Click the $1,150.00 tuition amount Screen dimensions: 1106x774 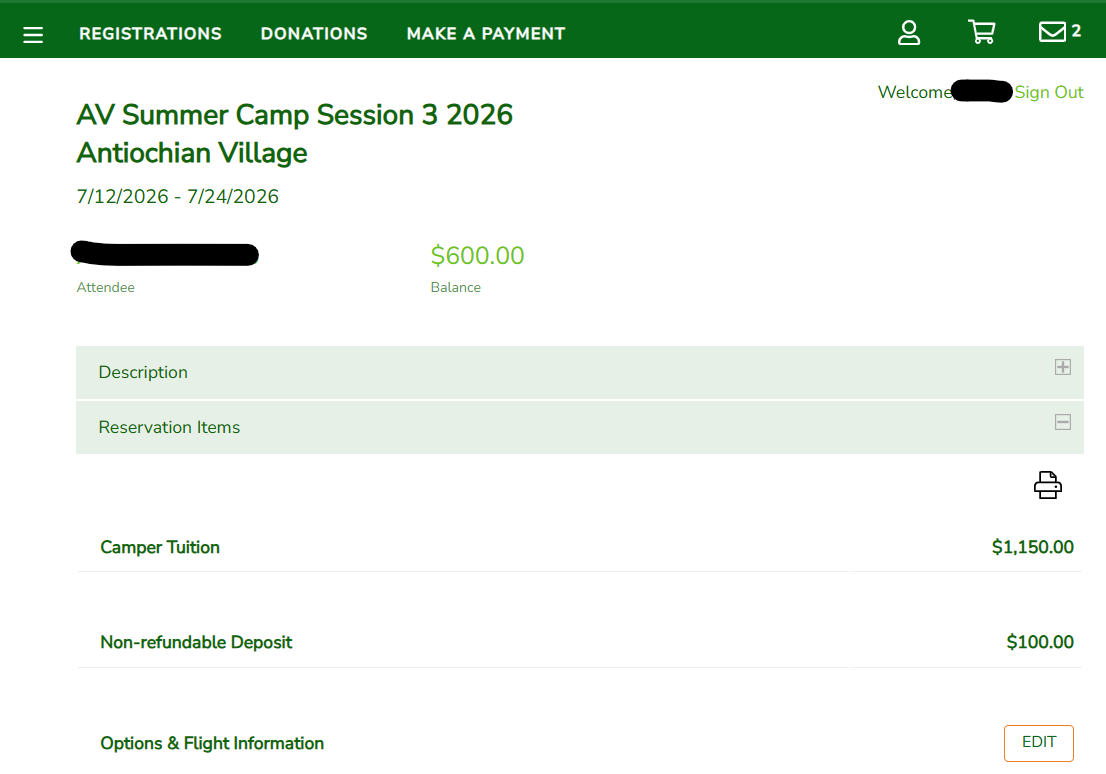pyautogui.click(x=1032, y=547)
